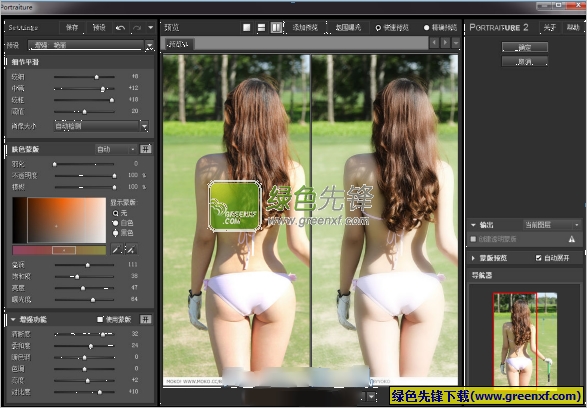Click the 羽化 feathering slider
This screenshot has height=408, width=587.
point(84,164)
